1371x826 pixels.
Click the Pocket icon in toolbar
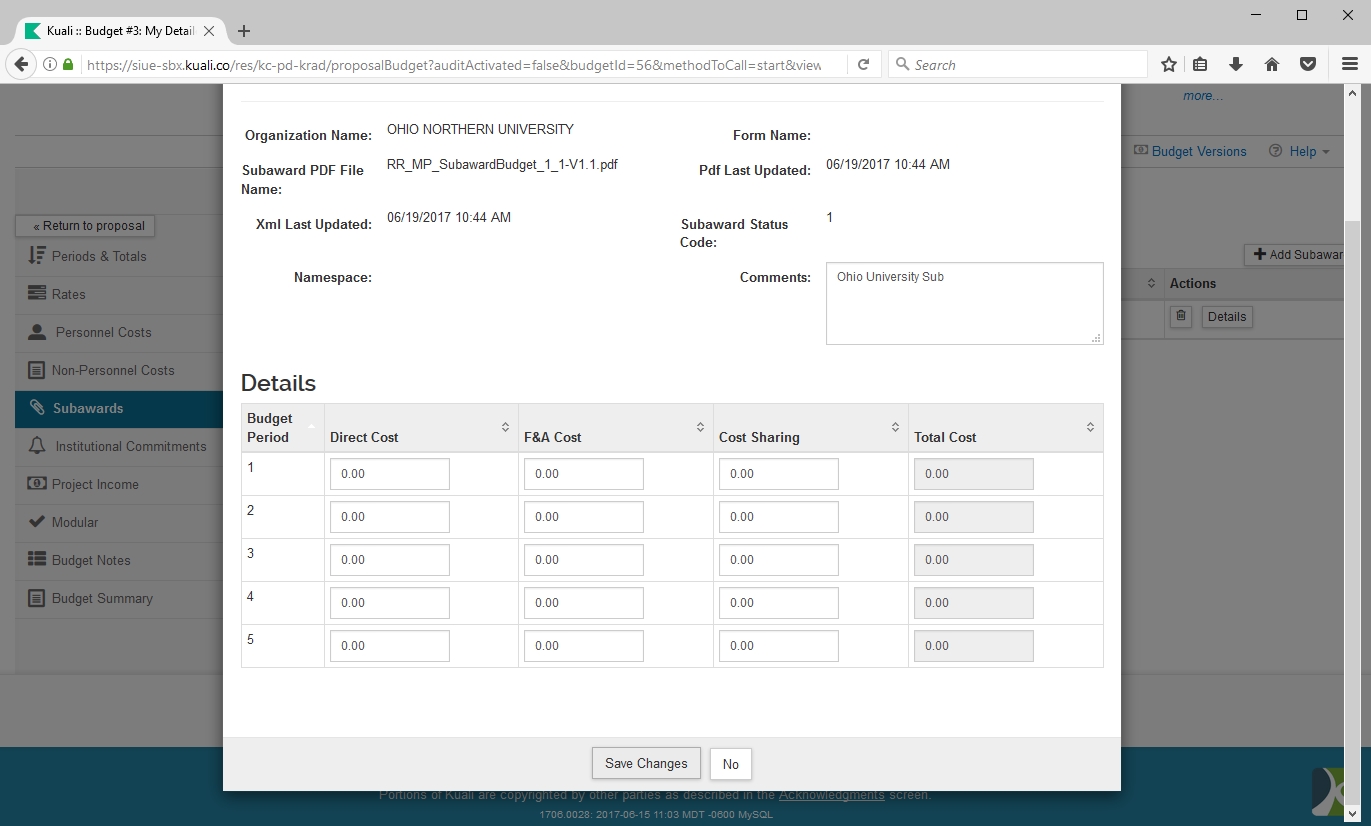1307,65
